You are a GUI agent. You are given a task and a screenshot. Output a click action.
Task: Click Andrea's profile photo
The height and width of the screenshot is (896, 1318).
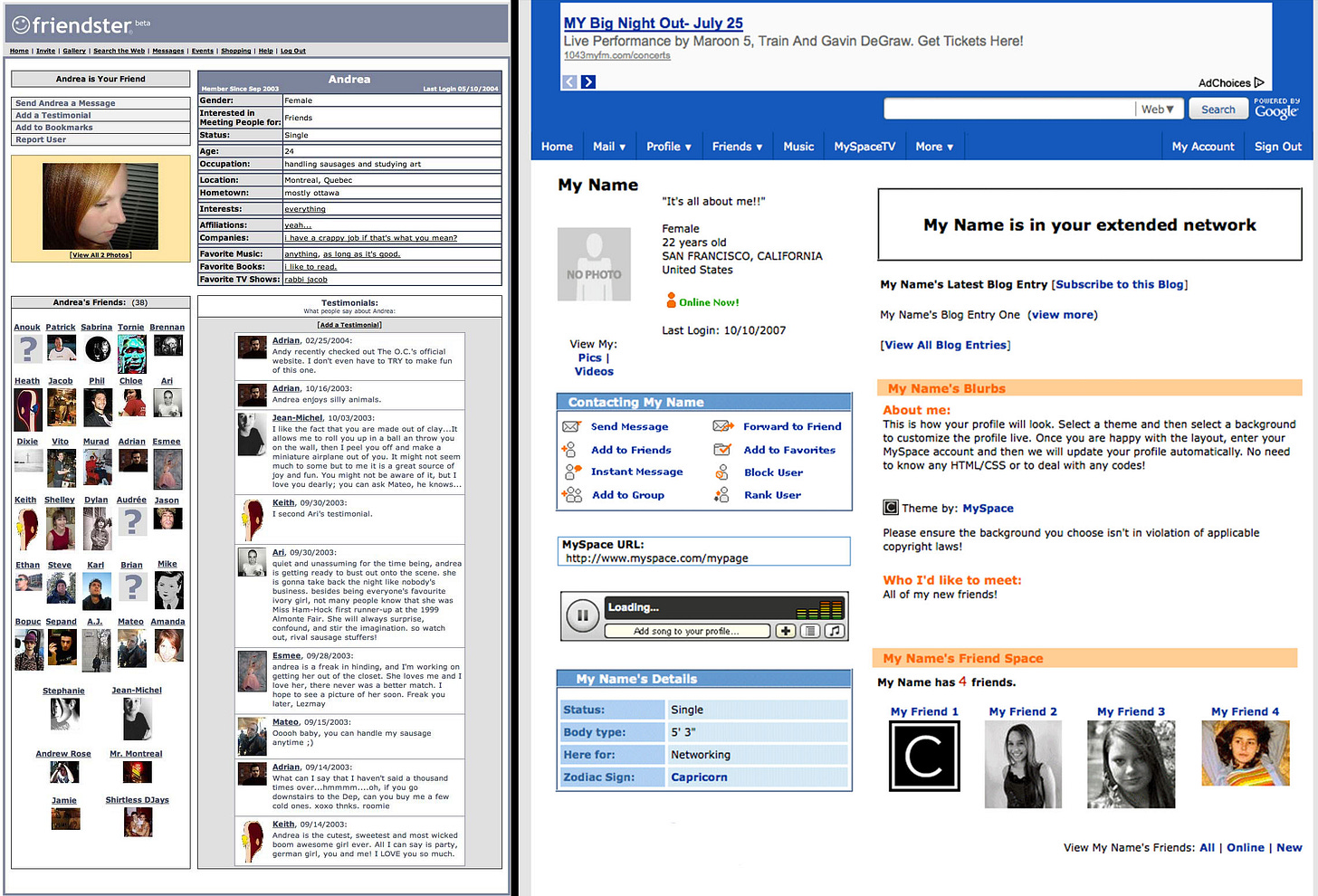click(100, 206)
